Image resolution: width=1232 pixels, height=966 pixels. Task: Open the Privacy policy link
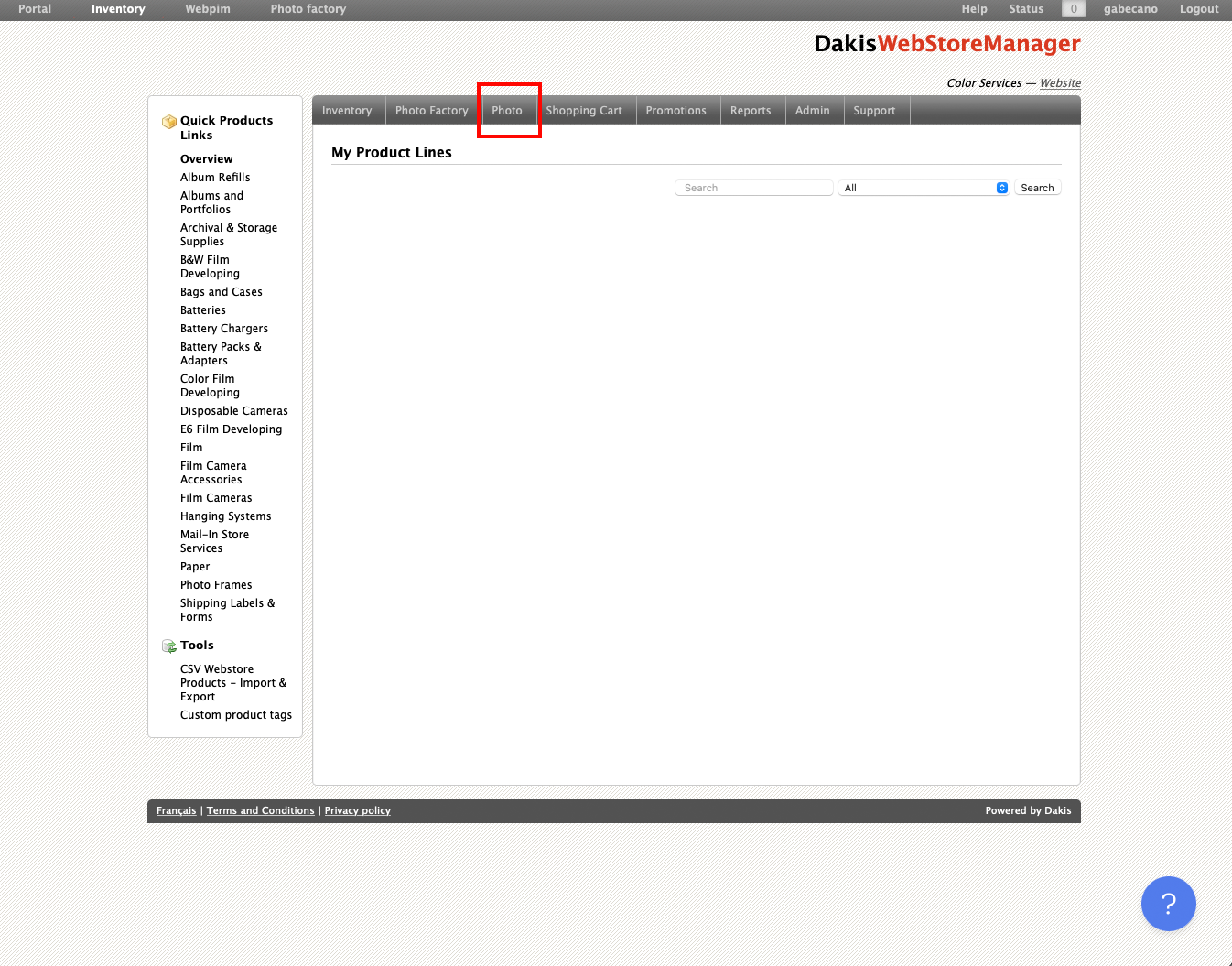pyautogui.click(x=357, y=811)
